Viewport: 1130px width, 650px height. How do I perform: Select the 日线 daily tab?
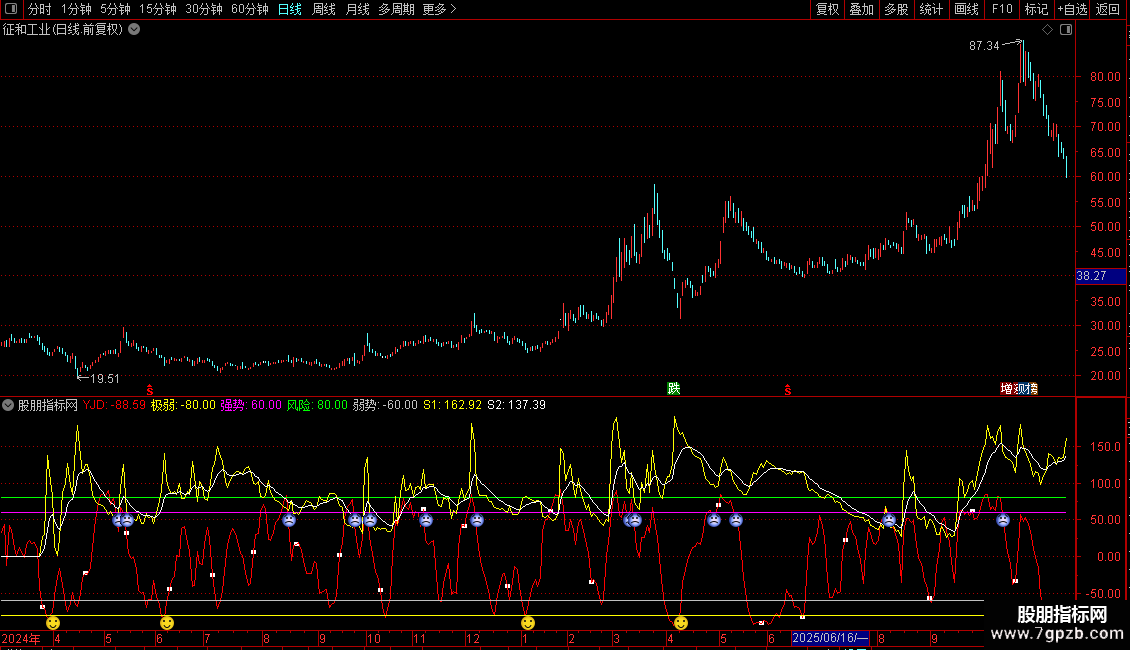tap(290, 9)
